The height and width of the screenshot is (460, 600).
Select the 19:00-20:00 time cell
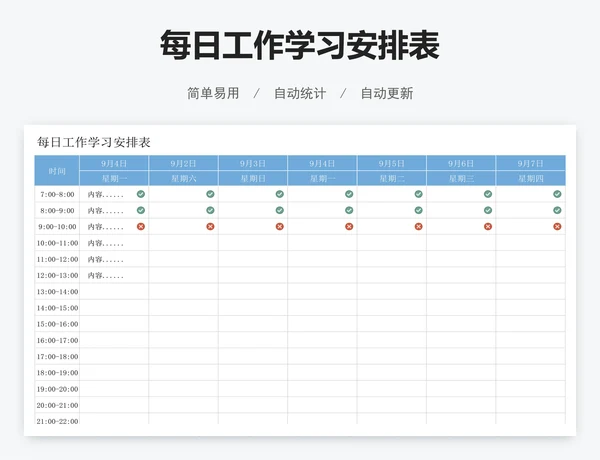point(57,389)
